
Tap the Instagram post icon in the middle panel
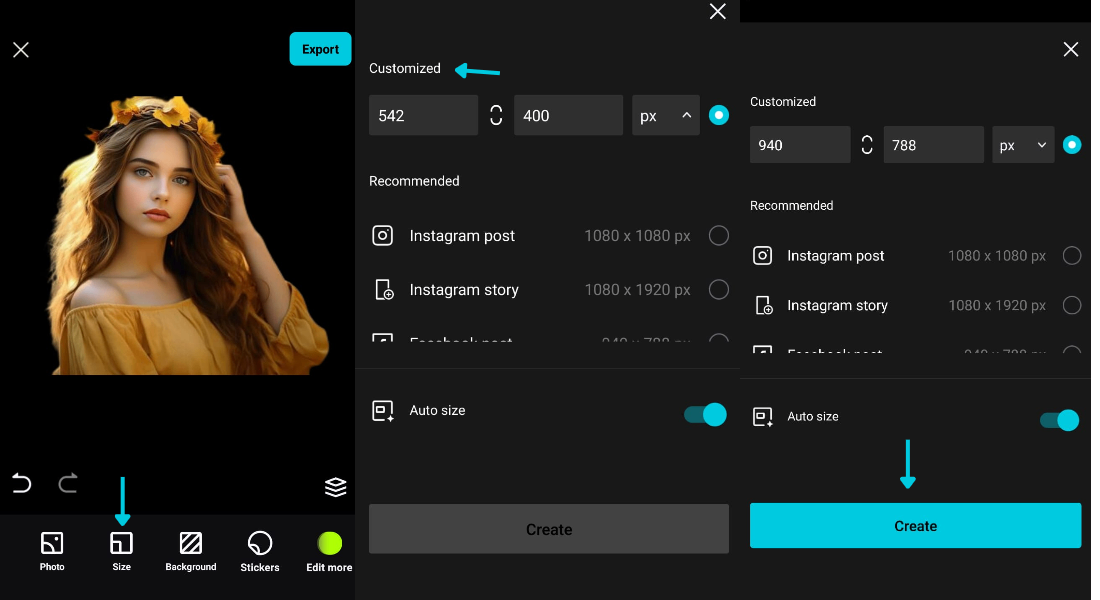tap(382, 236)
